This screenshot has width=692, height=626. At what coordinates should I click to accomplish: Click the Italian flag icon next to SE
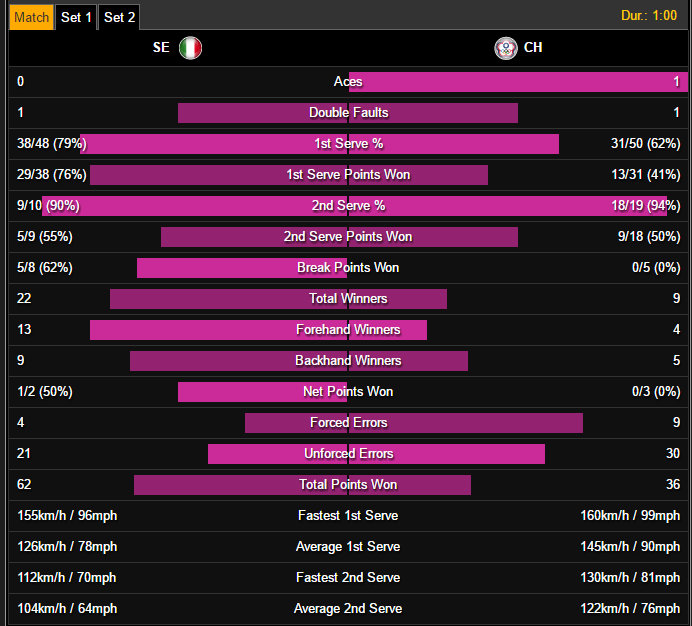point(190,48)
